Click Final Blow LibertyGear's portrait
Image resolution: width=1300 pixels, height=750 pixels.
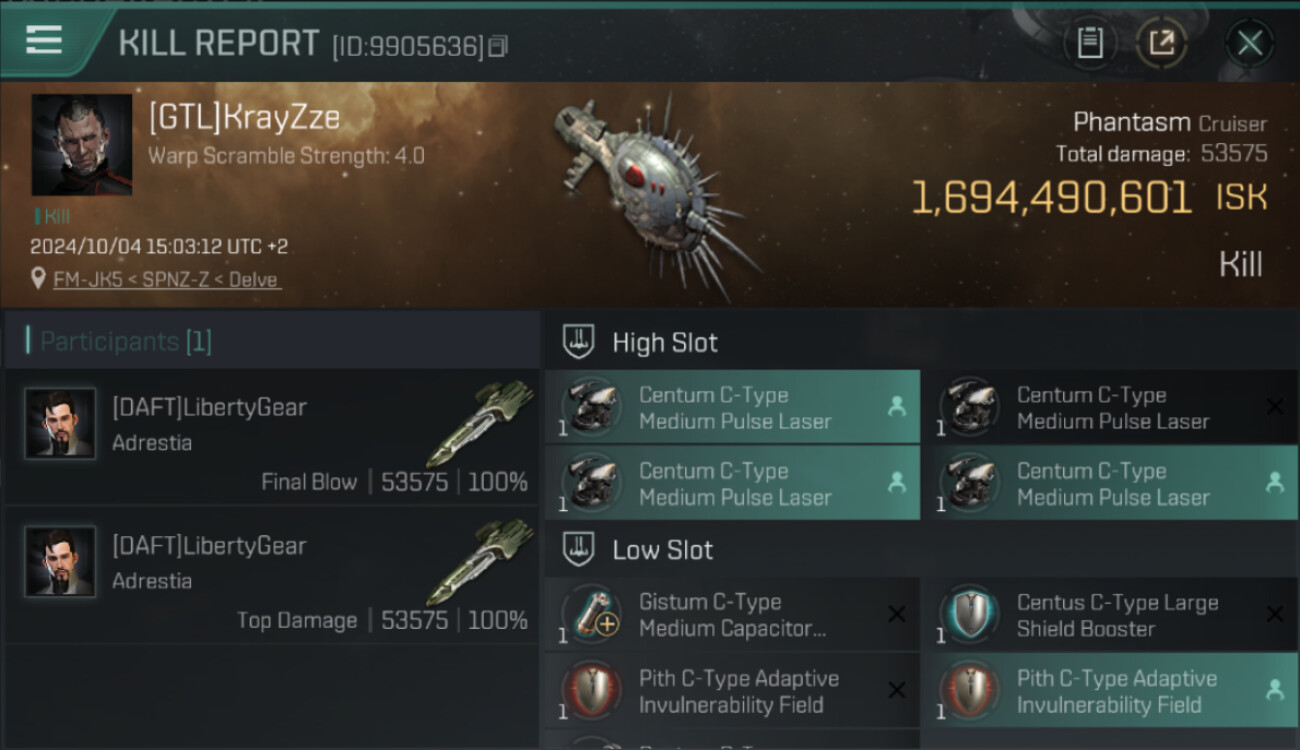click(60, 424)
